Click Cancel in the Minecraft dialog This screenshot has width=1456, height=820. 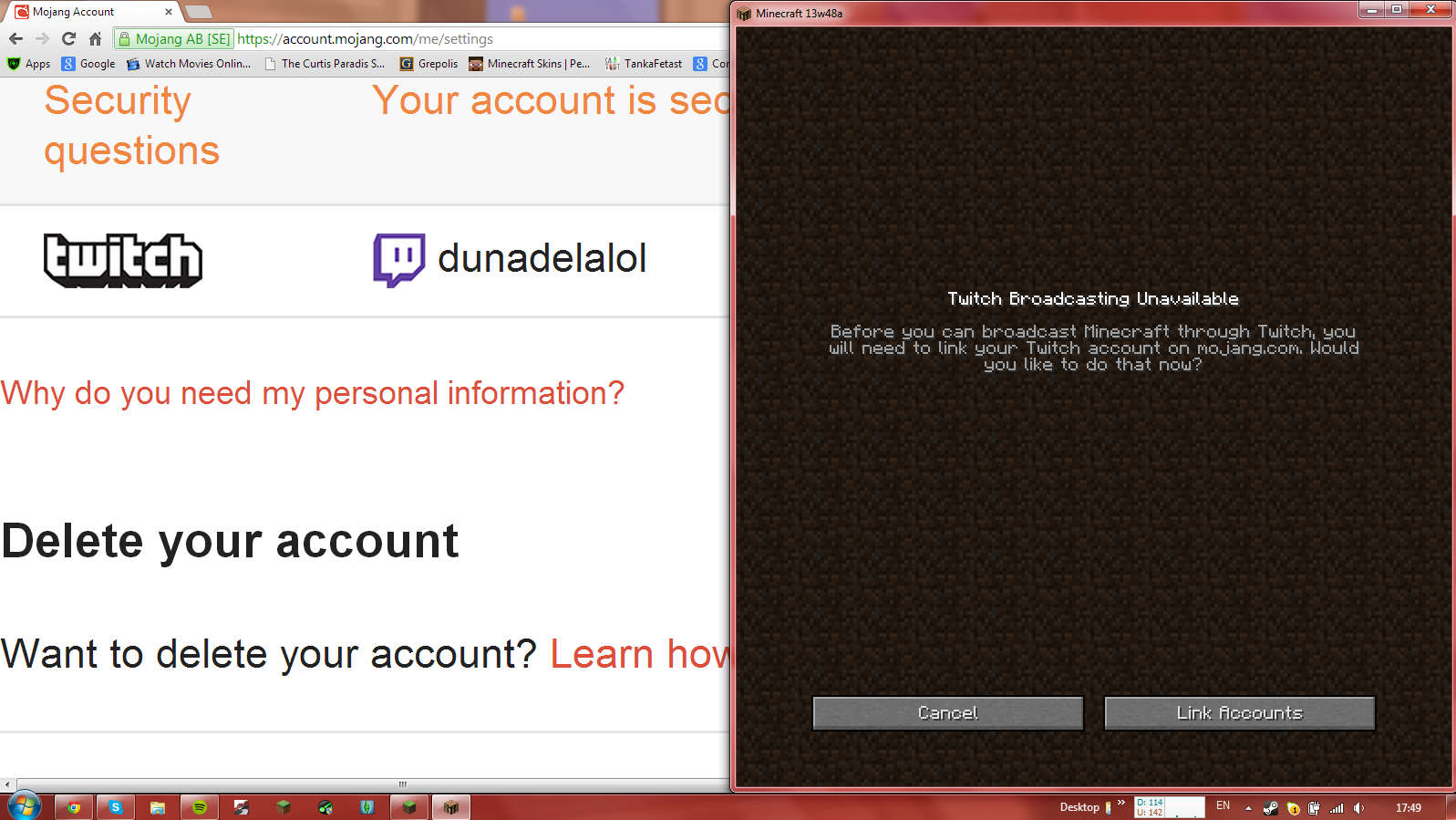[x=948, y=713]
